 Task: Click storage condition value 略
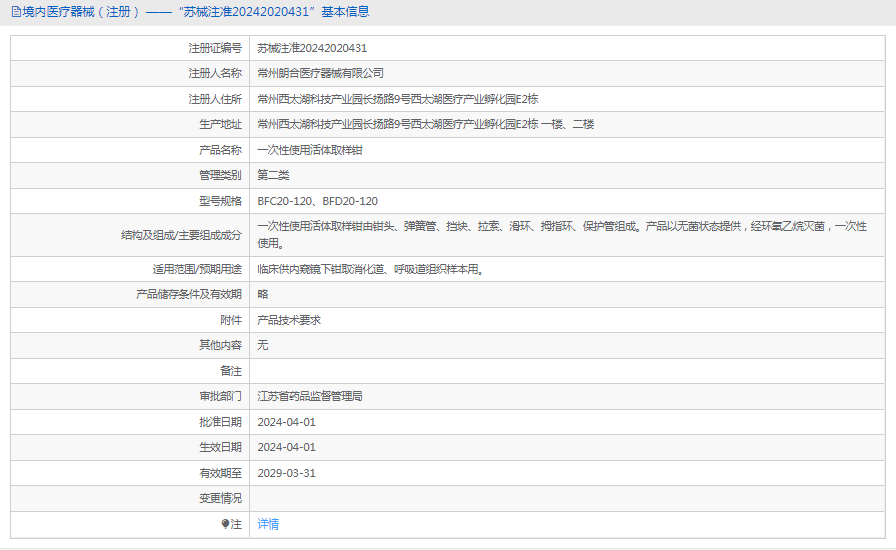click(263, 294)
